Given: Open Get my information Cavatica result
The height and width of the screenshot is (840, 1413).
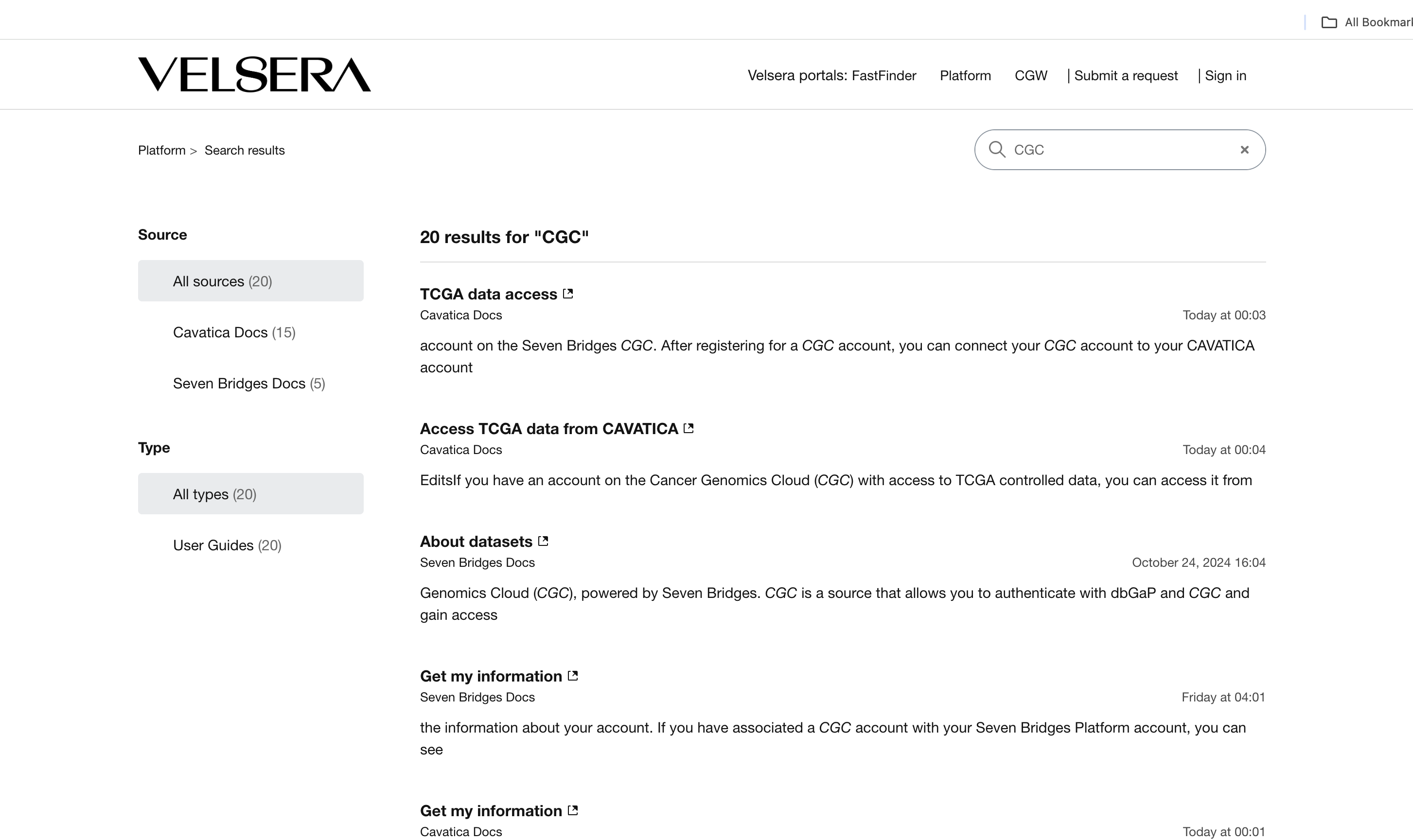Looking at the screenshot, I should click(490, 810).
